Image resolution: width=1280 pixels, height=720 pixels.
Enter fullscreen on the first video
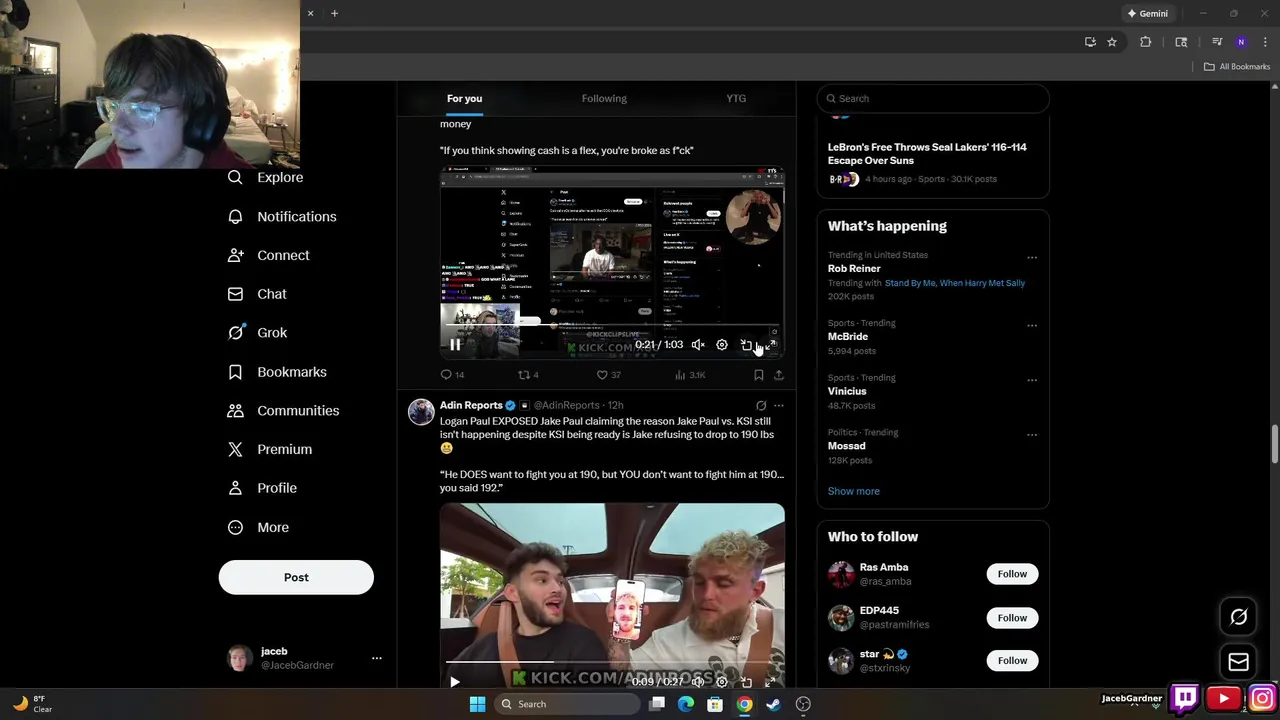pos(770,344)
